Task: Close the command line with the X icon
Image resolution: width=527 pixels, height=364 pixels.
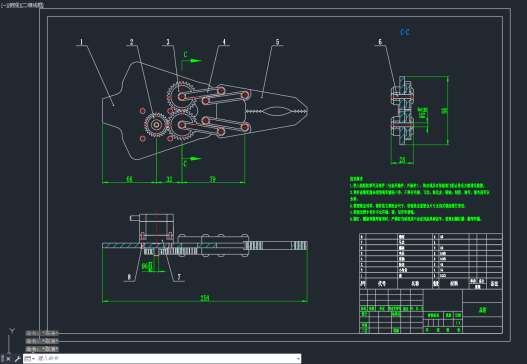Action: pos(8,359)
